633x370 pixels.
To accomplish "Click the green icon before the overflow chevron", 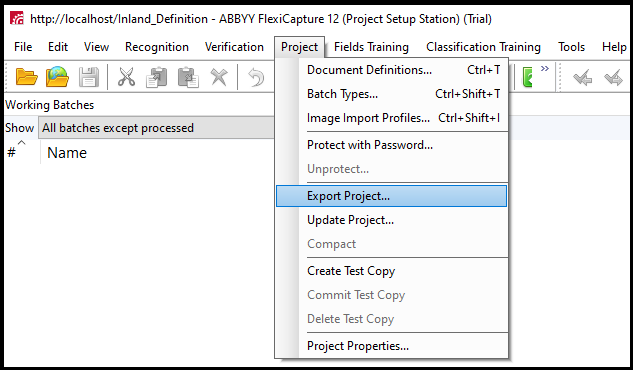I will click(527, 77).
